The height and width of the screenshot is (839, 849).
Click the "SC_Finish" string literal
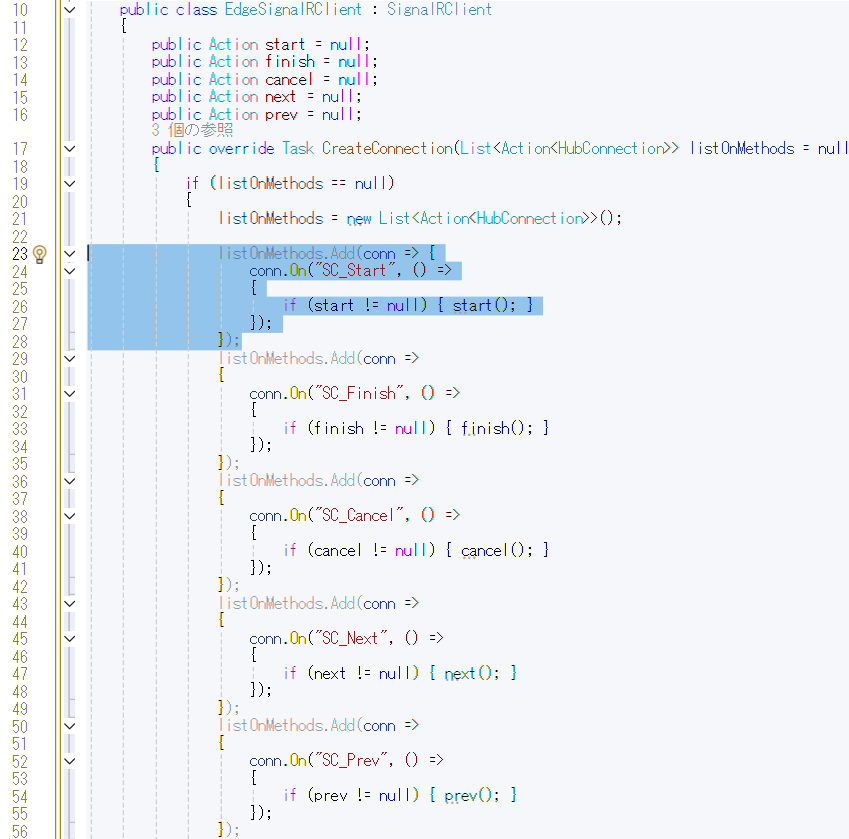[x=358, y=393]
